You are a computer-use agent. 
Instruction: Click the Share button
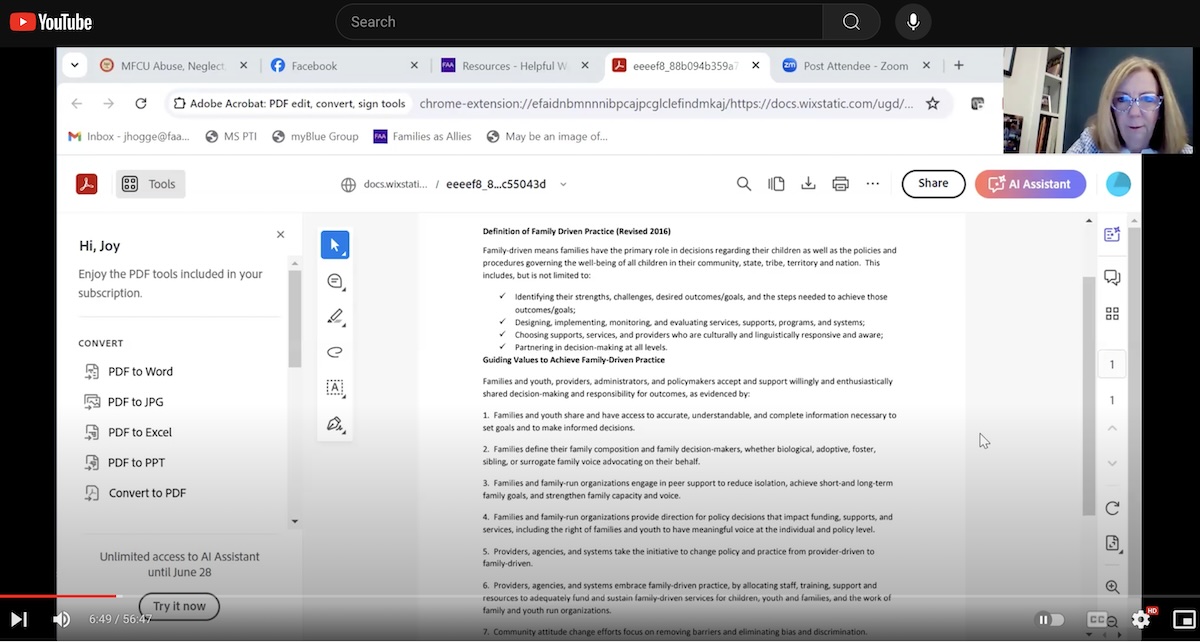pos(933,184)
